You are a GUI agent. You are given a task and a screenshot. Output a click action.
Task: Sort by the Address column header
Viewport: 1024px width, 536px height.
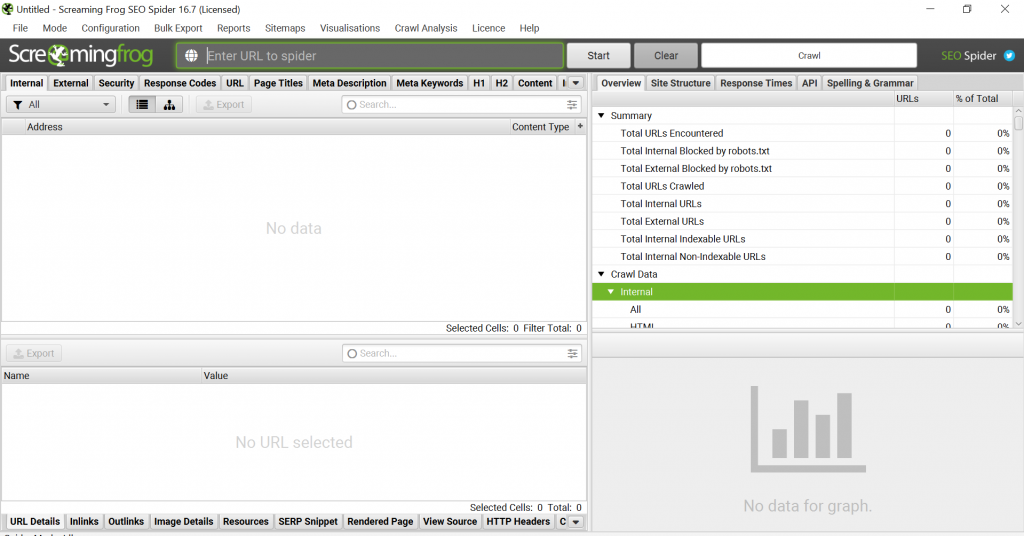point(267,127)
